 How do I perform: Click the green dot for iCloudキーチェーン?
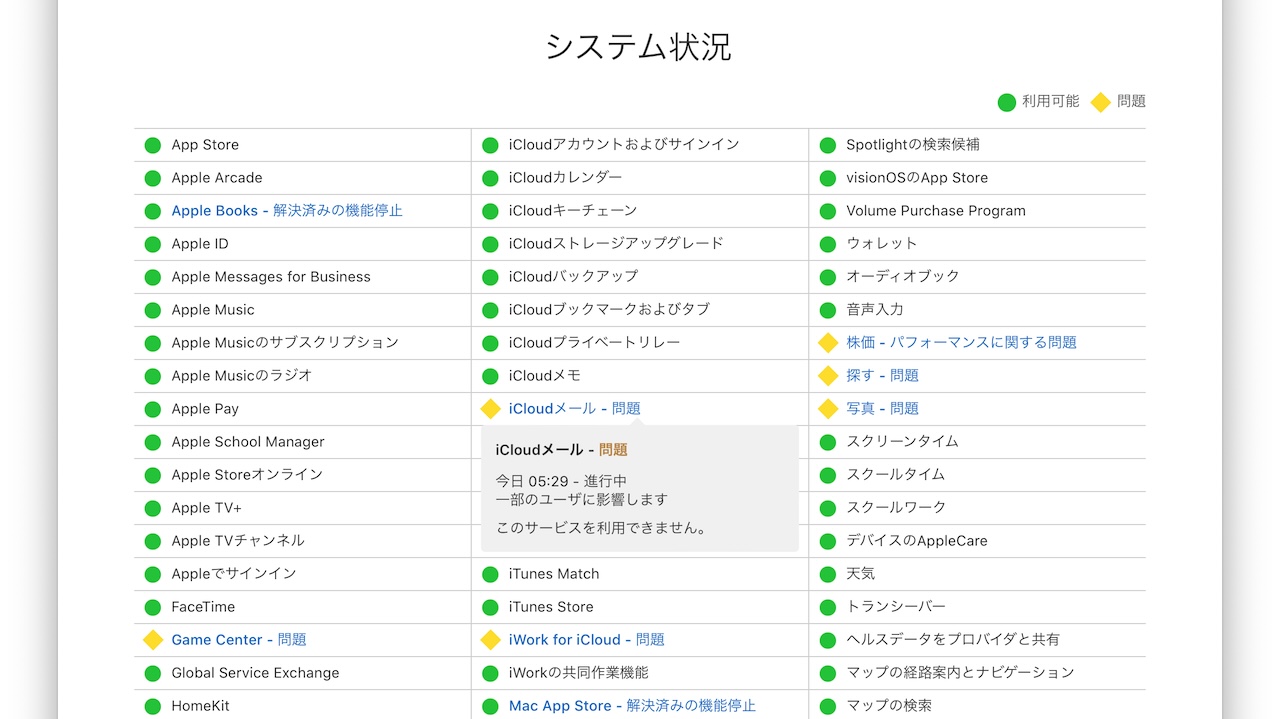[x=490, y=211]
